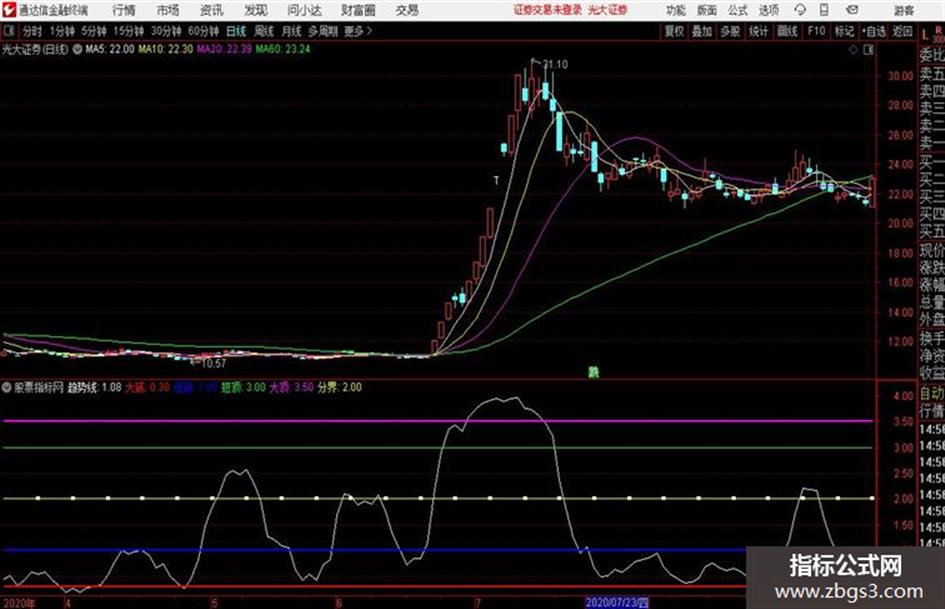The height and width of the screenshot is (609, 945).
Task: Click the 分界: 2.00 indicator value
Action: [340, 387]
